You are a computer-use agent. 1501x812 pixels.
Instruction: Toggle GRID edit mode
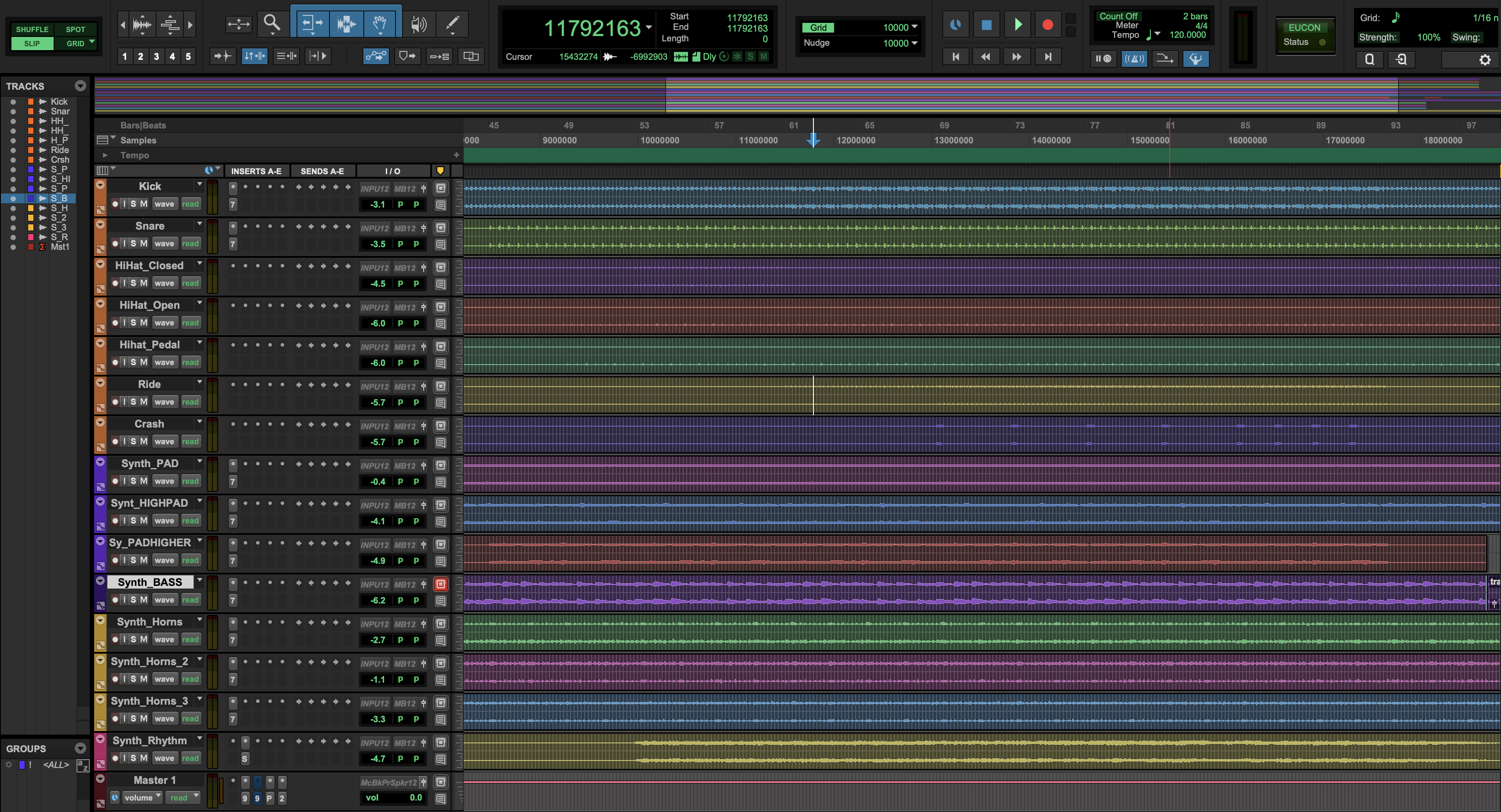pos(75,43)
